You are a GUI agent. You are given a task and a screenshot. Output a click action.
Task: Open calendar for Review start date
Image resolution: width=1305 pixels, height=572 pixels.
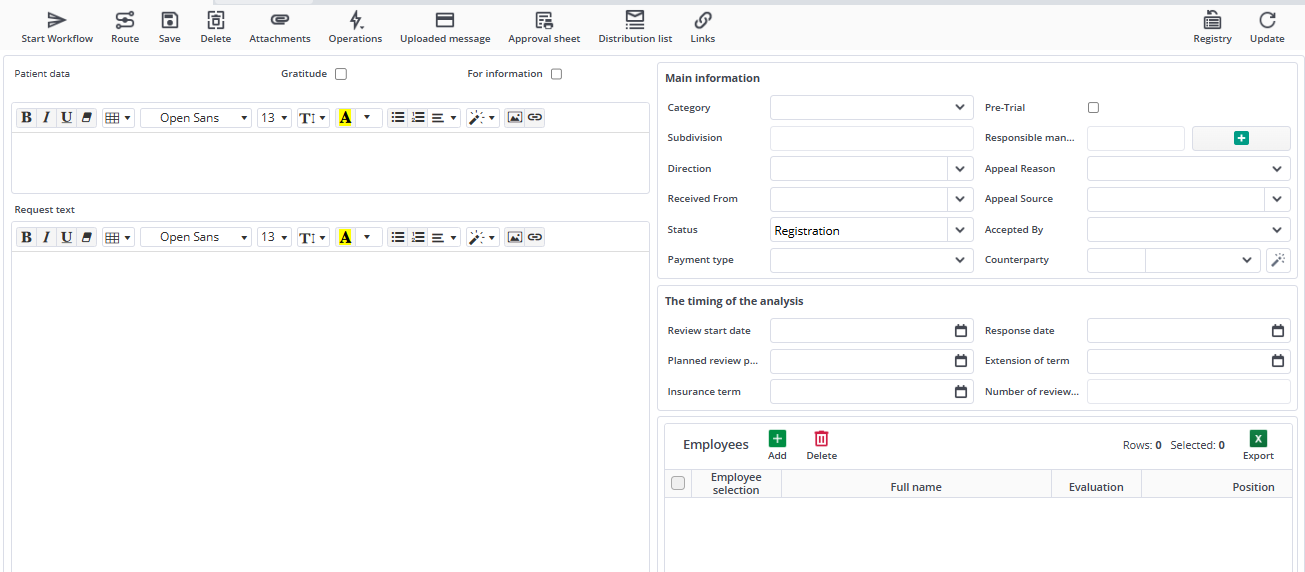pyautogui.click(x=961, y=331)
